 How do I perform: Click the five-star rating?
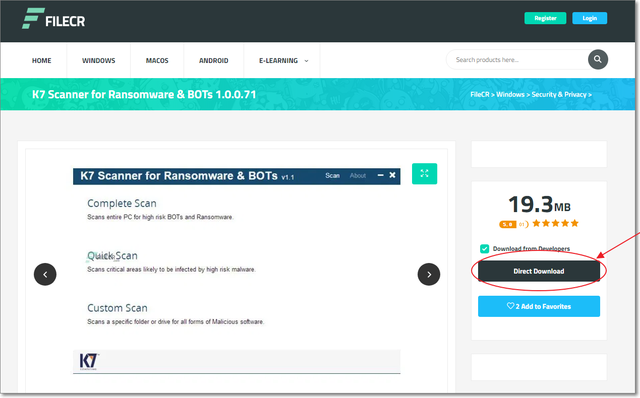click(x=555, y=223)
